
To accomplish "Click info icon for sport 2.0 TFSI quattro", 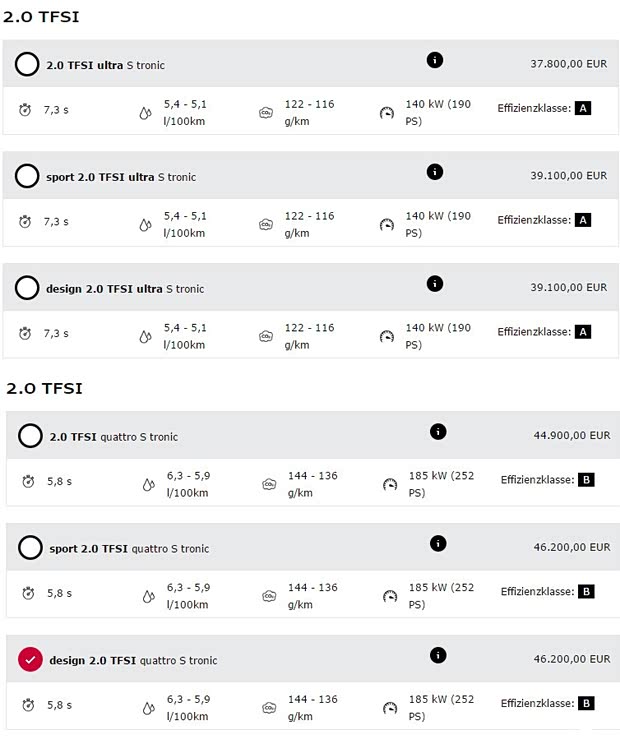I will point(437,544).
